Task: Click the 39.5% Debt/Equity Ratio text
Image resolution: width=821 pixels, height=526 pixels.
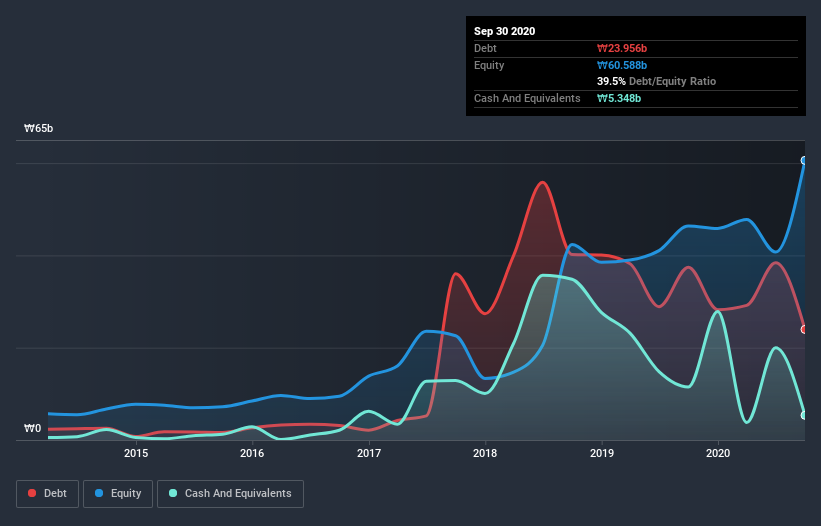Action: [x=656, y=81]
